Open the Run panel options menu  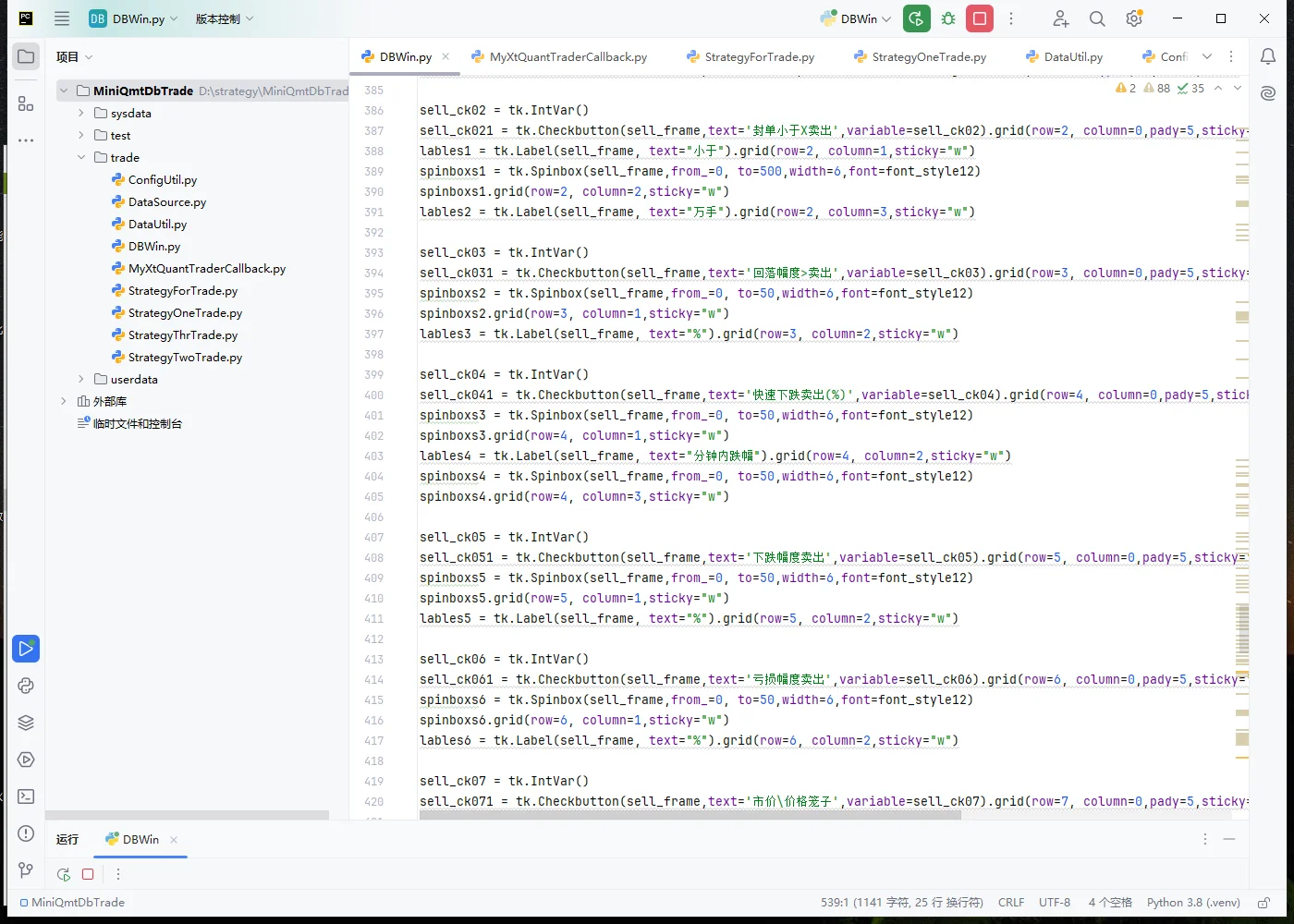tap(1205, 839)
